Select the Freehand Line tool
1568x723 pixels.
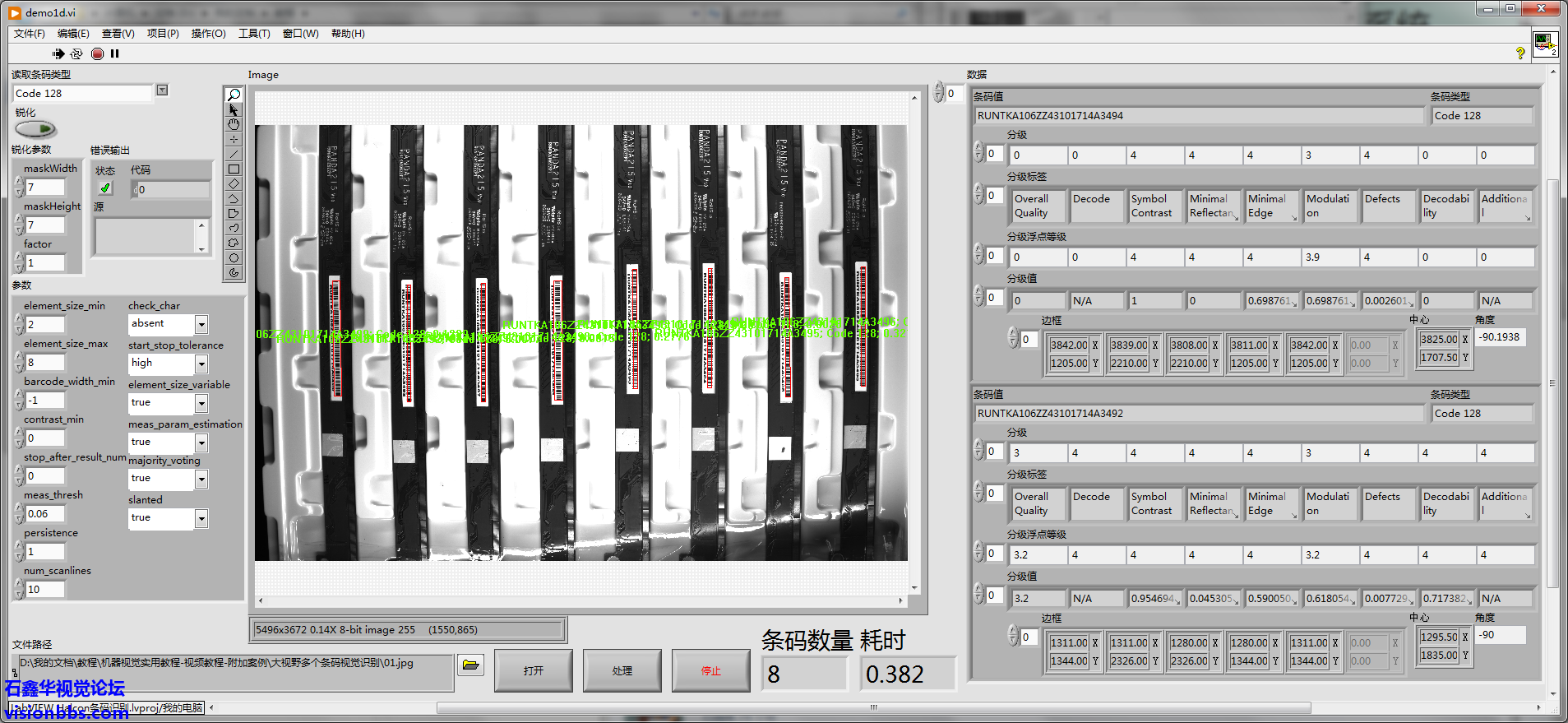[x=234, y=228]
